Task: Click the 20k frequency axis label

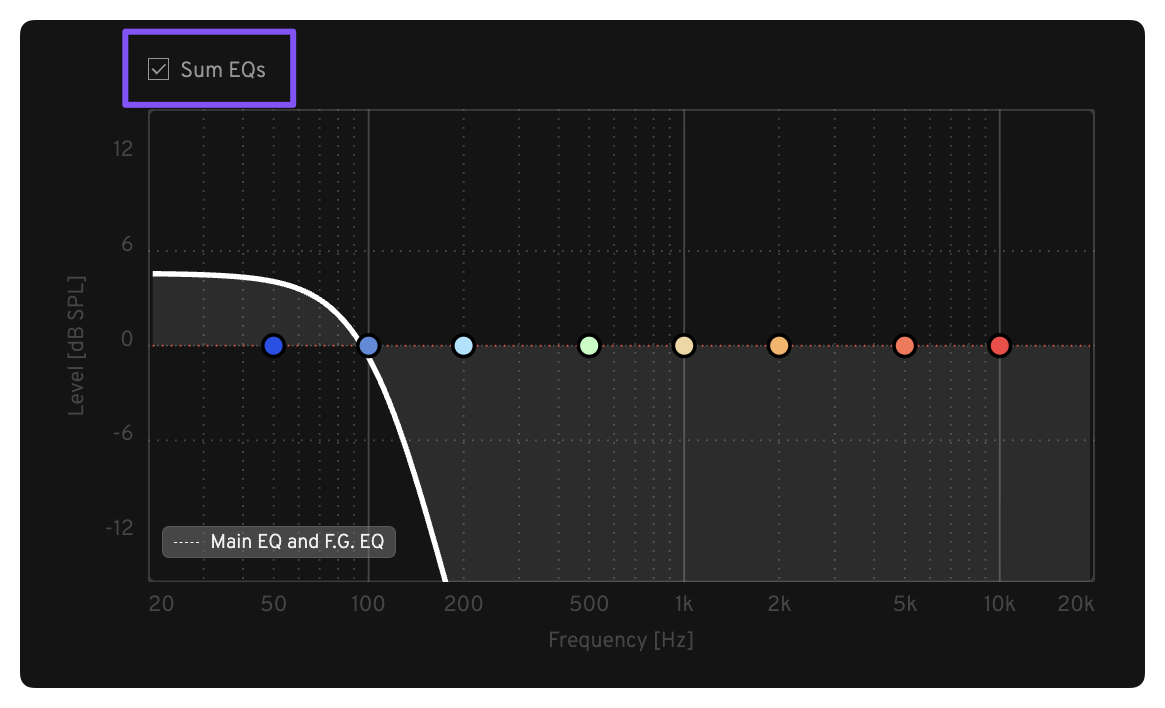Action: coord(1076,605)
